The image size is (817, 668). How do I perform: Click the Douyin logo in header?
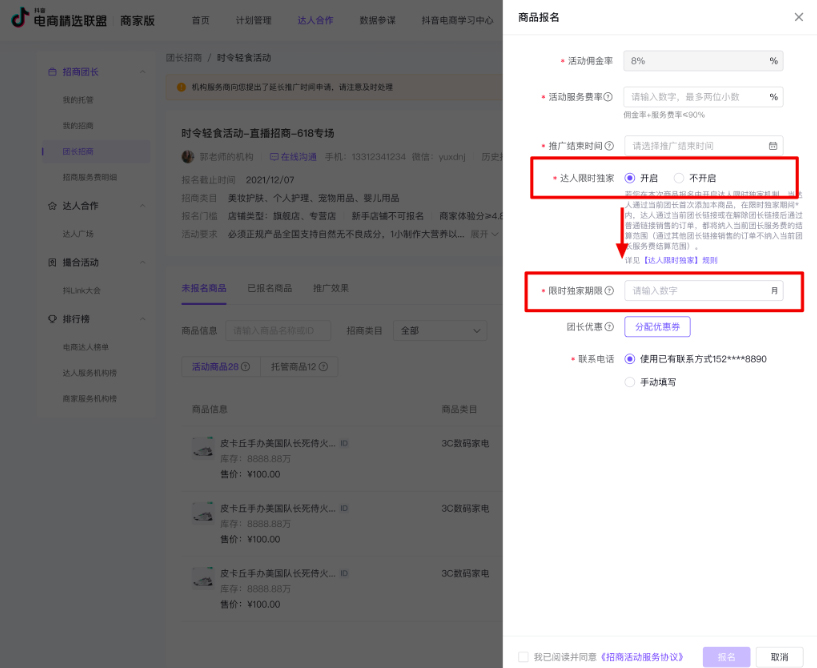[x=19, y=20]
